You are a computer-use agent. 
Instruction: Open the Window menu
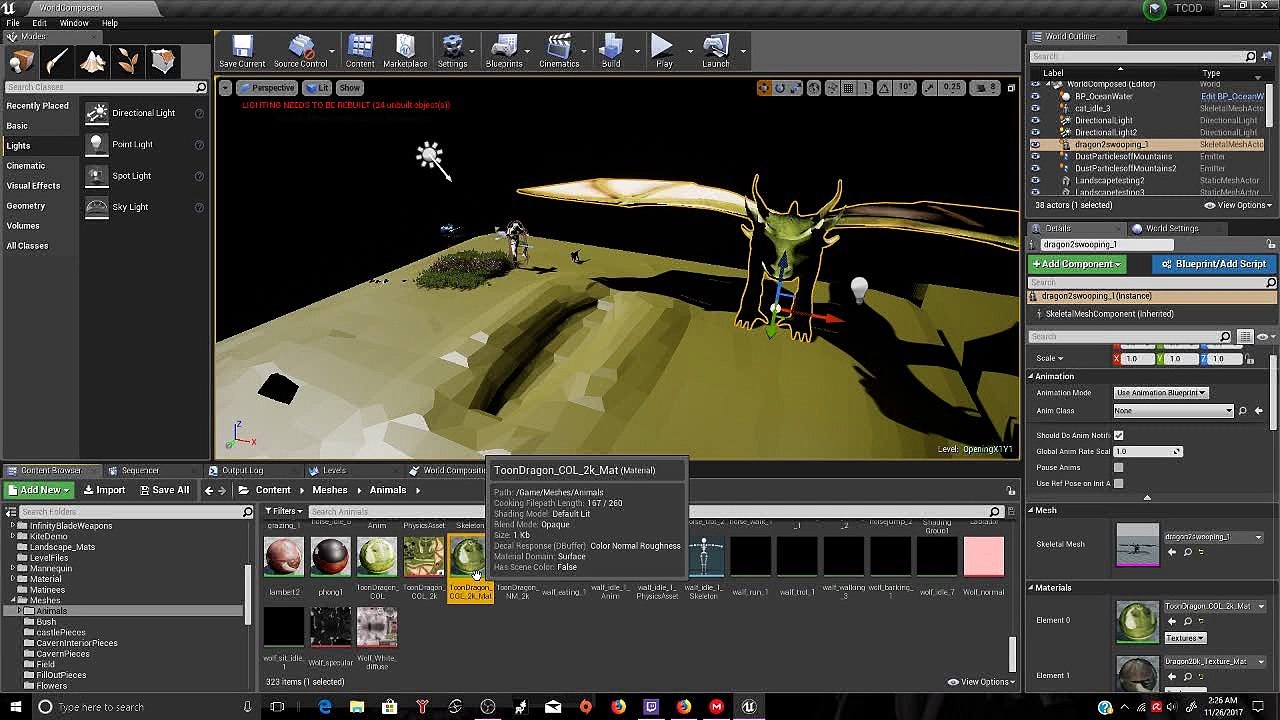coord(74,23)
